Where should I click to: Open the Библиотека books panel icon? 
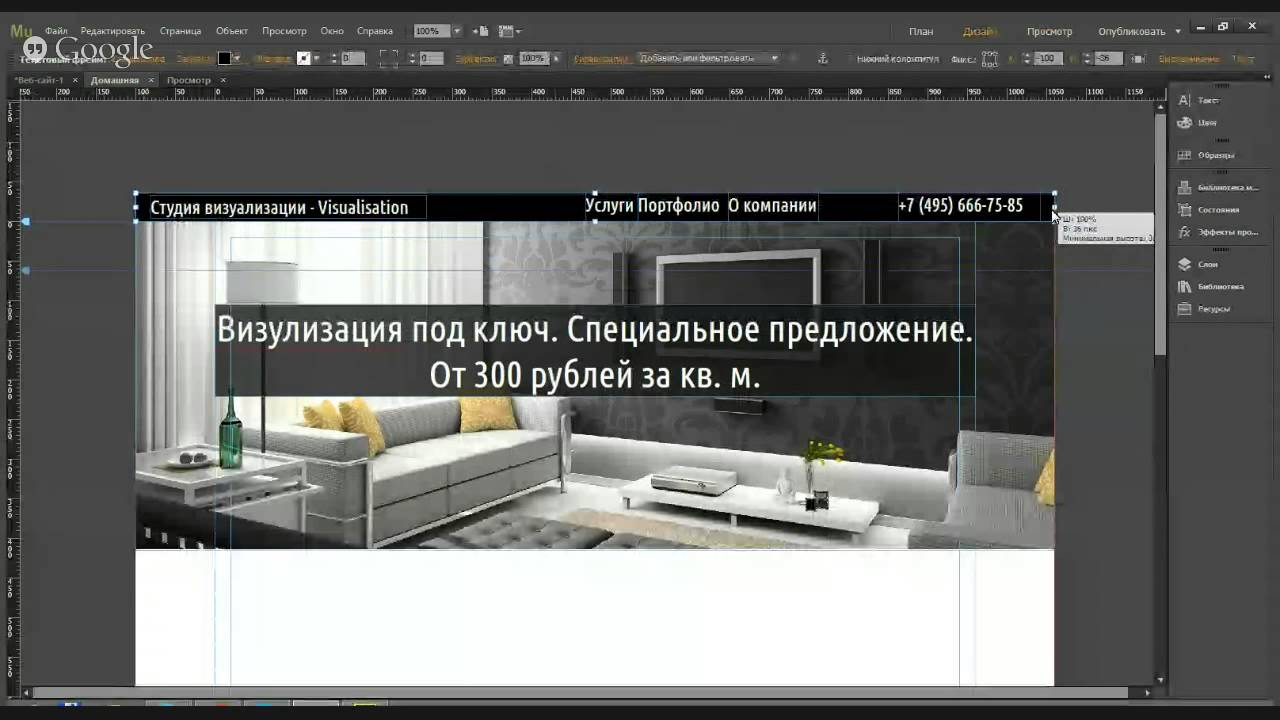1185,286
